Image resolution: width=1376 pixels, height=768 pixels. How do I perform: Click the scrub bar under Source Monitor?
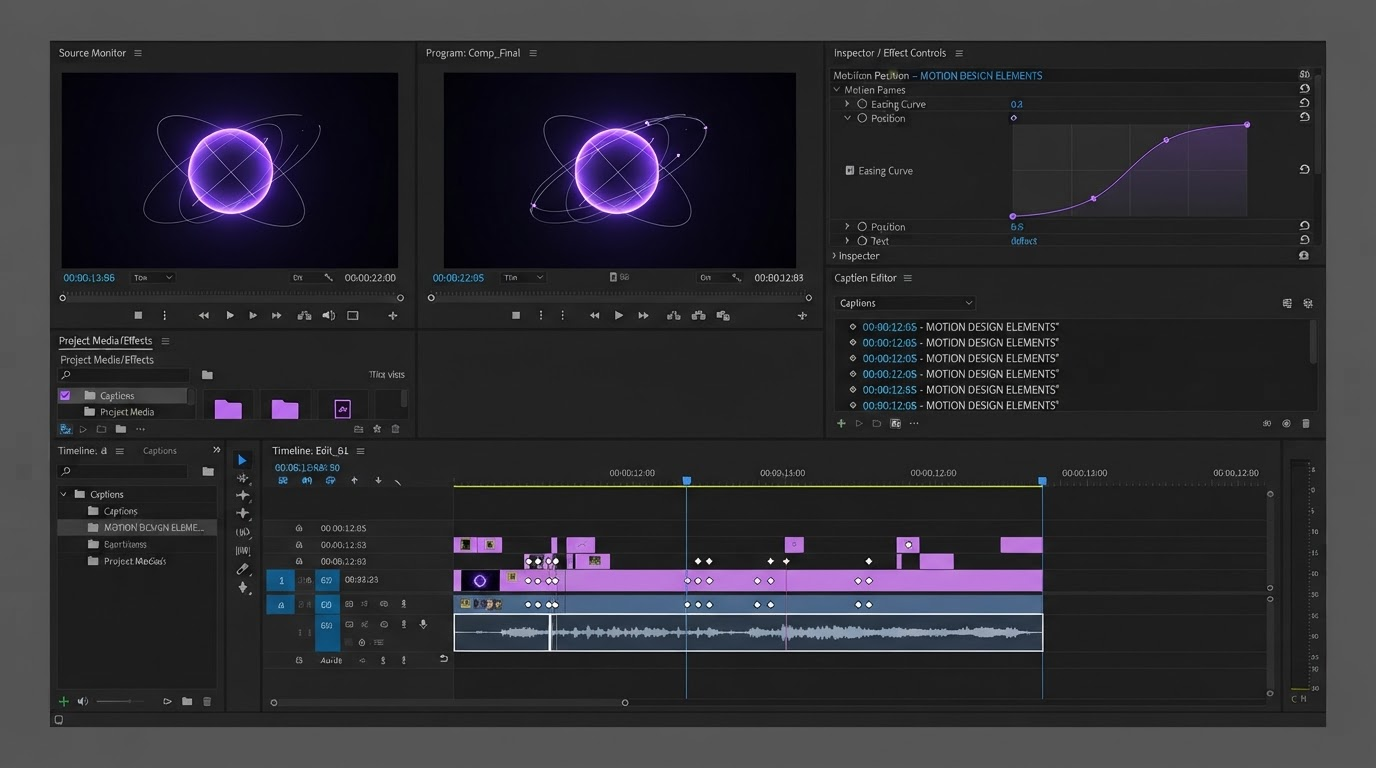(231, 297)
